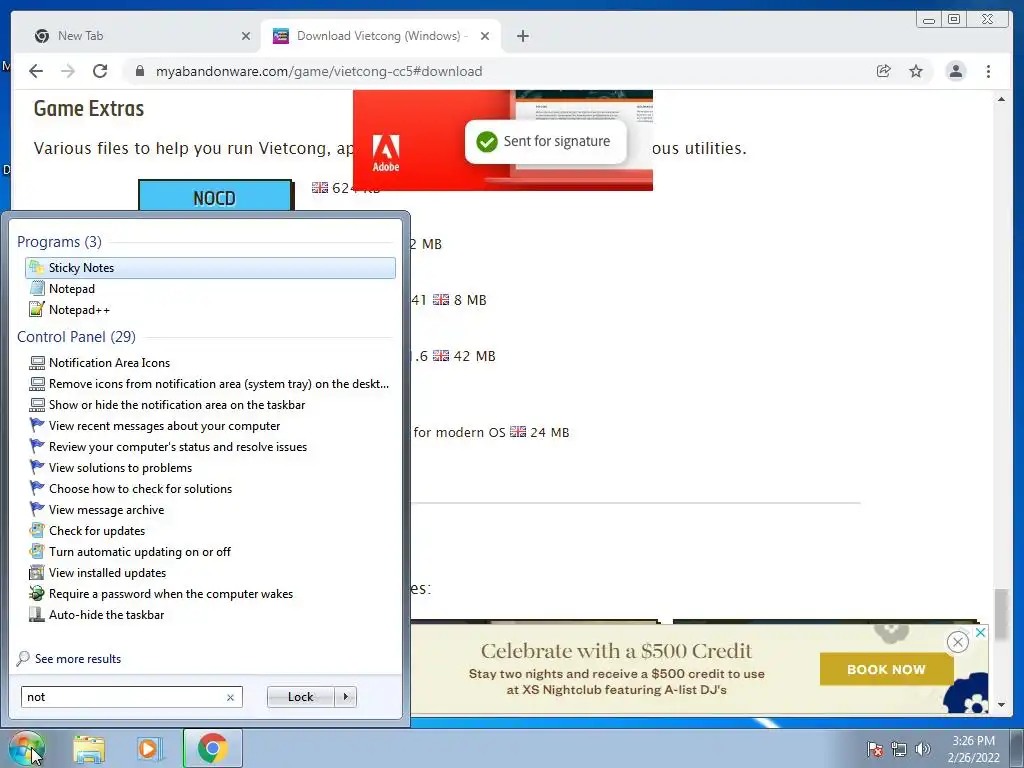Click the flag icon beside View message archive
The width and height of the screenshot is (1024, 768).
(x=37, y=509)
